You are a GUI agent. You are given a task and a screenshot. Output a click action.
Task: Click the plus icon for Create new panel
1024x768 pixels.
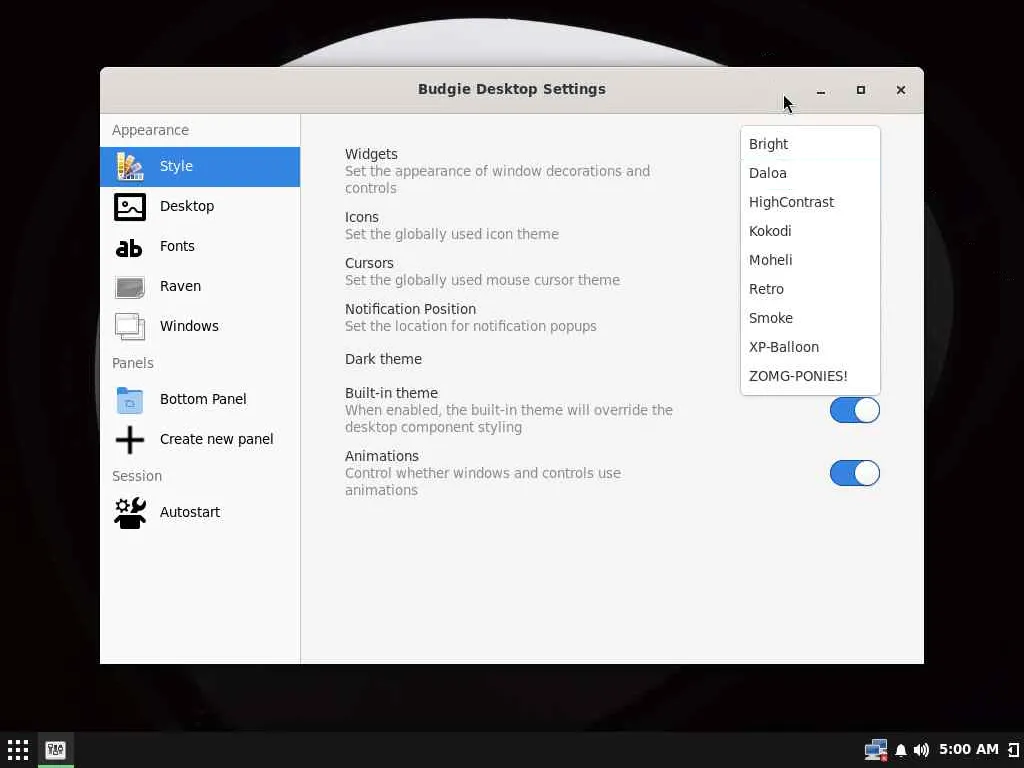(x=129, y=440)
